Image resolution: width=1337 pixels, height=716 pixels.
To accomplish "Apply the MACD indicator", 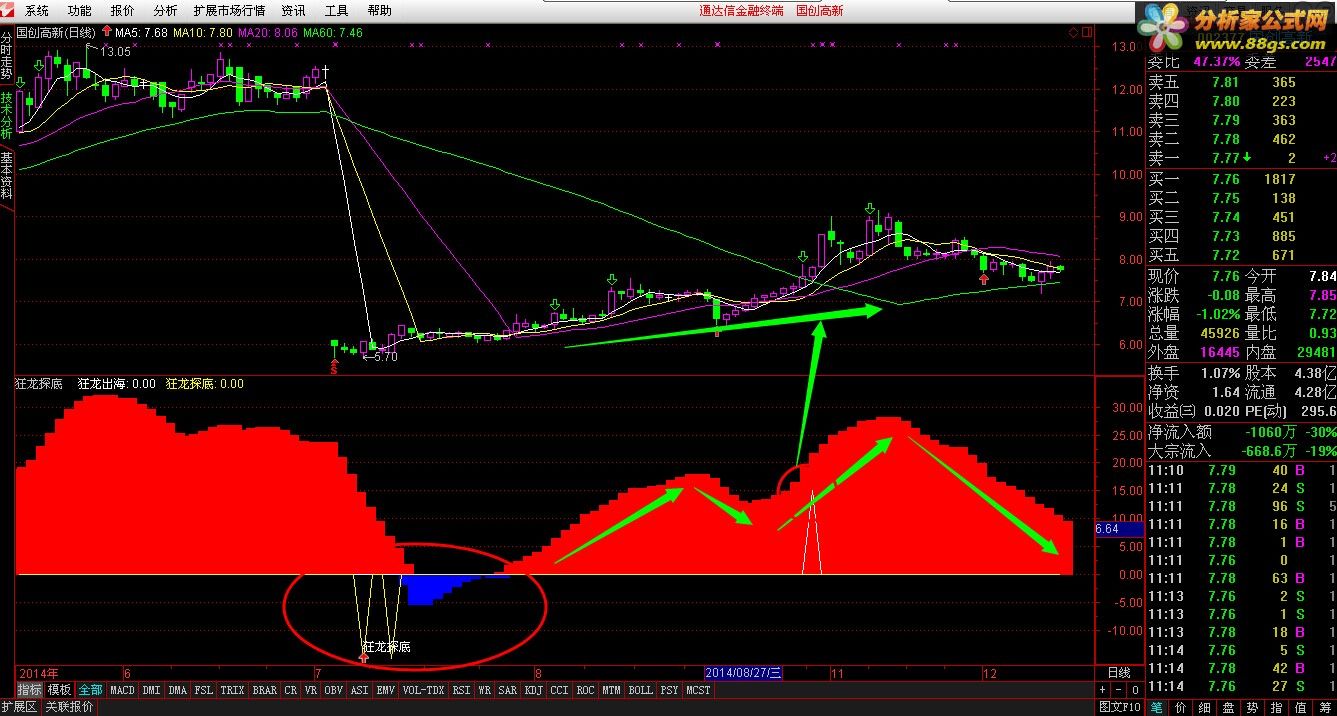I will 122,690.
